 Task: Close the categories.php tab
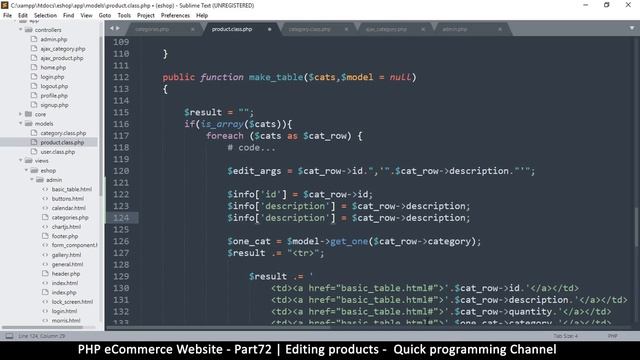coord(192,29)
